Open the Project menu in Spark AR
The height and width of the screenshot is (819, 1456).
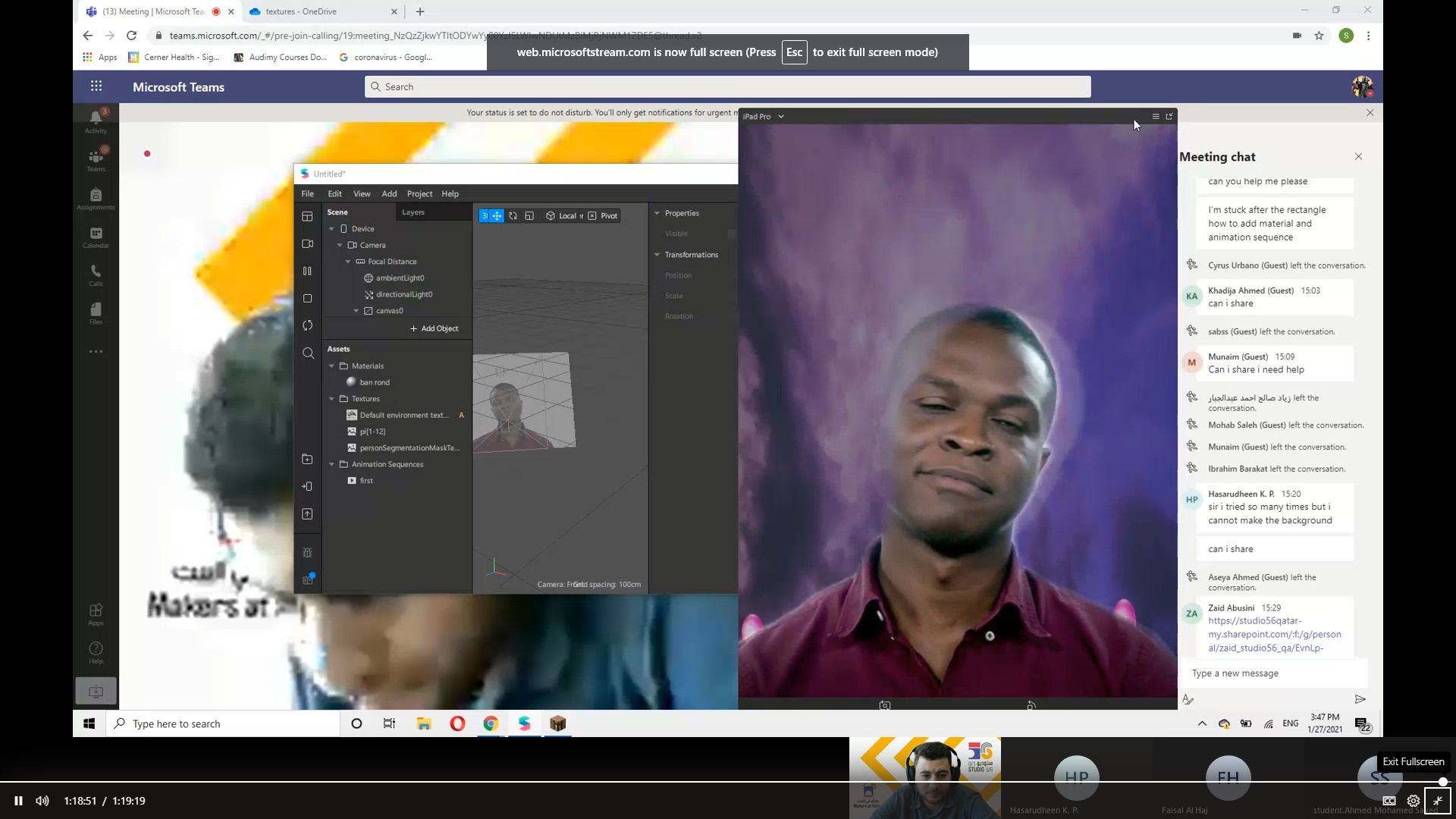(x=419, y=194)
